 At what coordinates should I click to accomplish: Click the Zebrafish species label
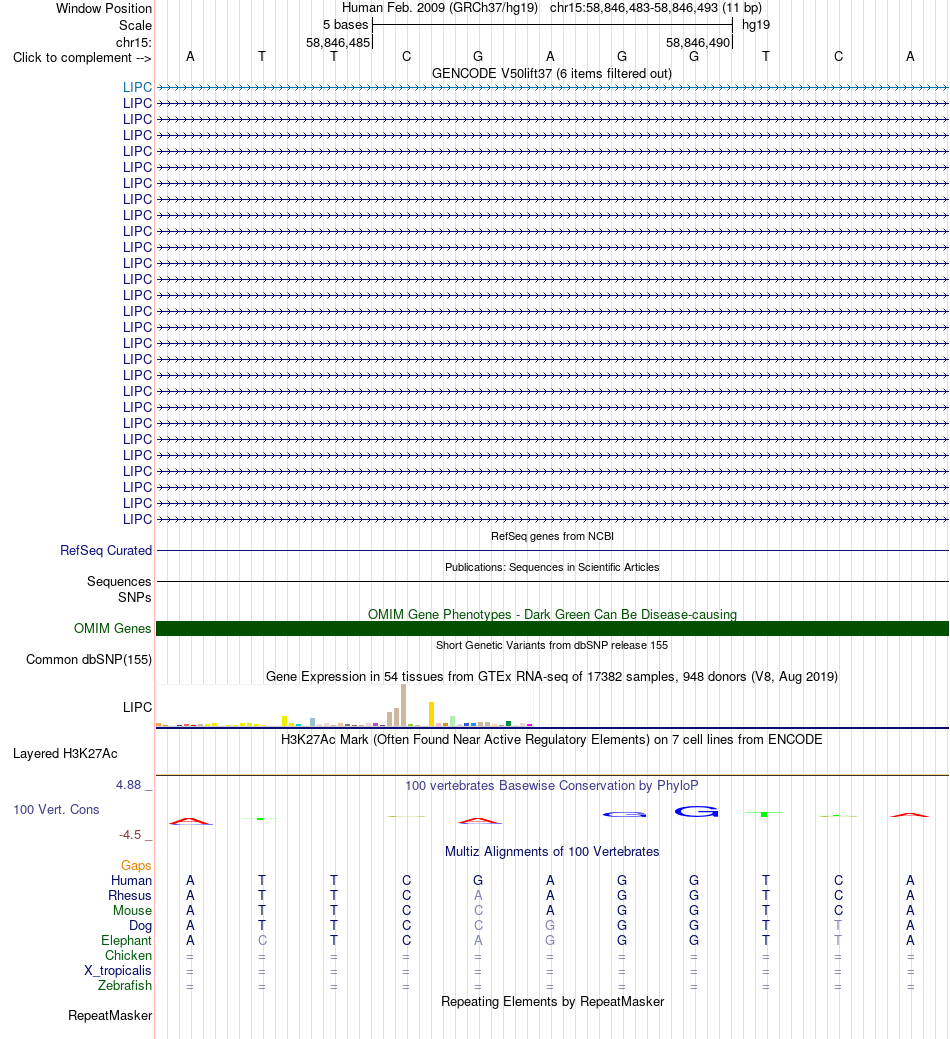125,986
